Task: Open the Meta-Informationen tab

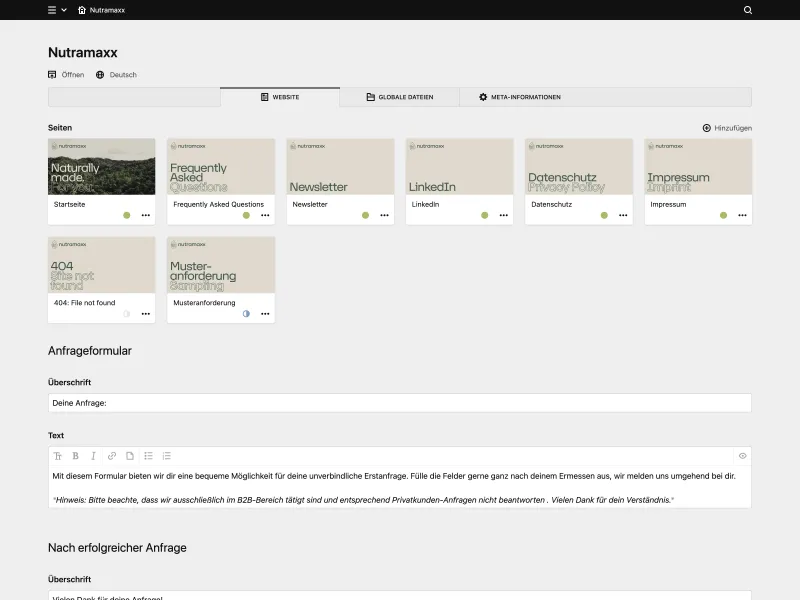Action: (521, 97)
